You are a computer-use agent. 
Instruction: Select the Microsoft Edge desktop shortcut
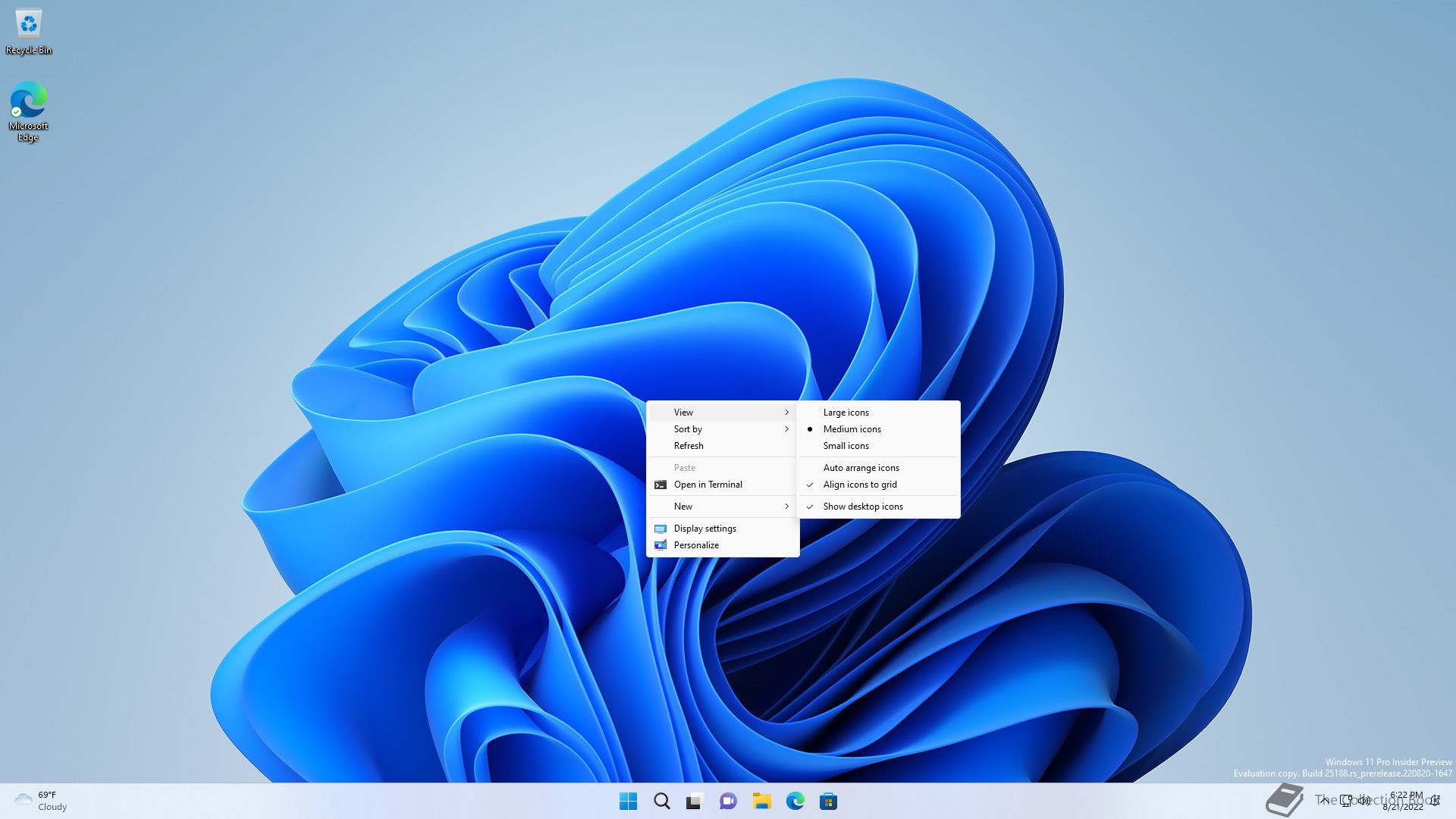(x=29, y=111)
